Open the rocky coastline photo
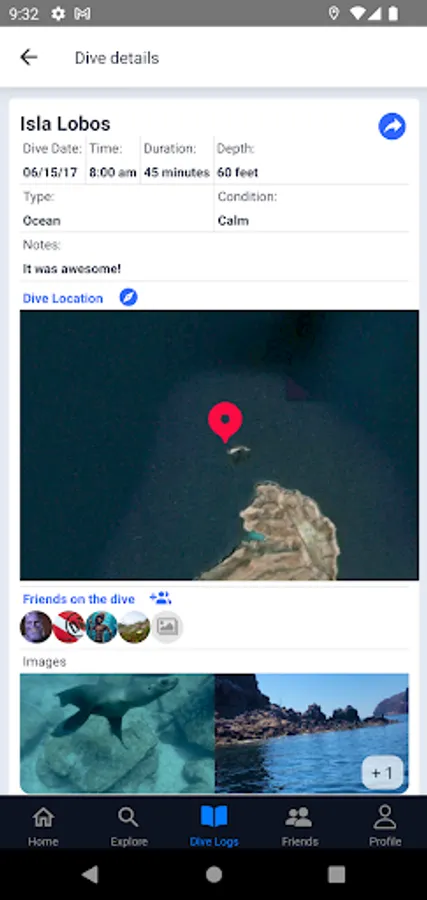Screen dimensions: 427x900 [x=312, y=734]
